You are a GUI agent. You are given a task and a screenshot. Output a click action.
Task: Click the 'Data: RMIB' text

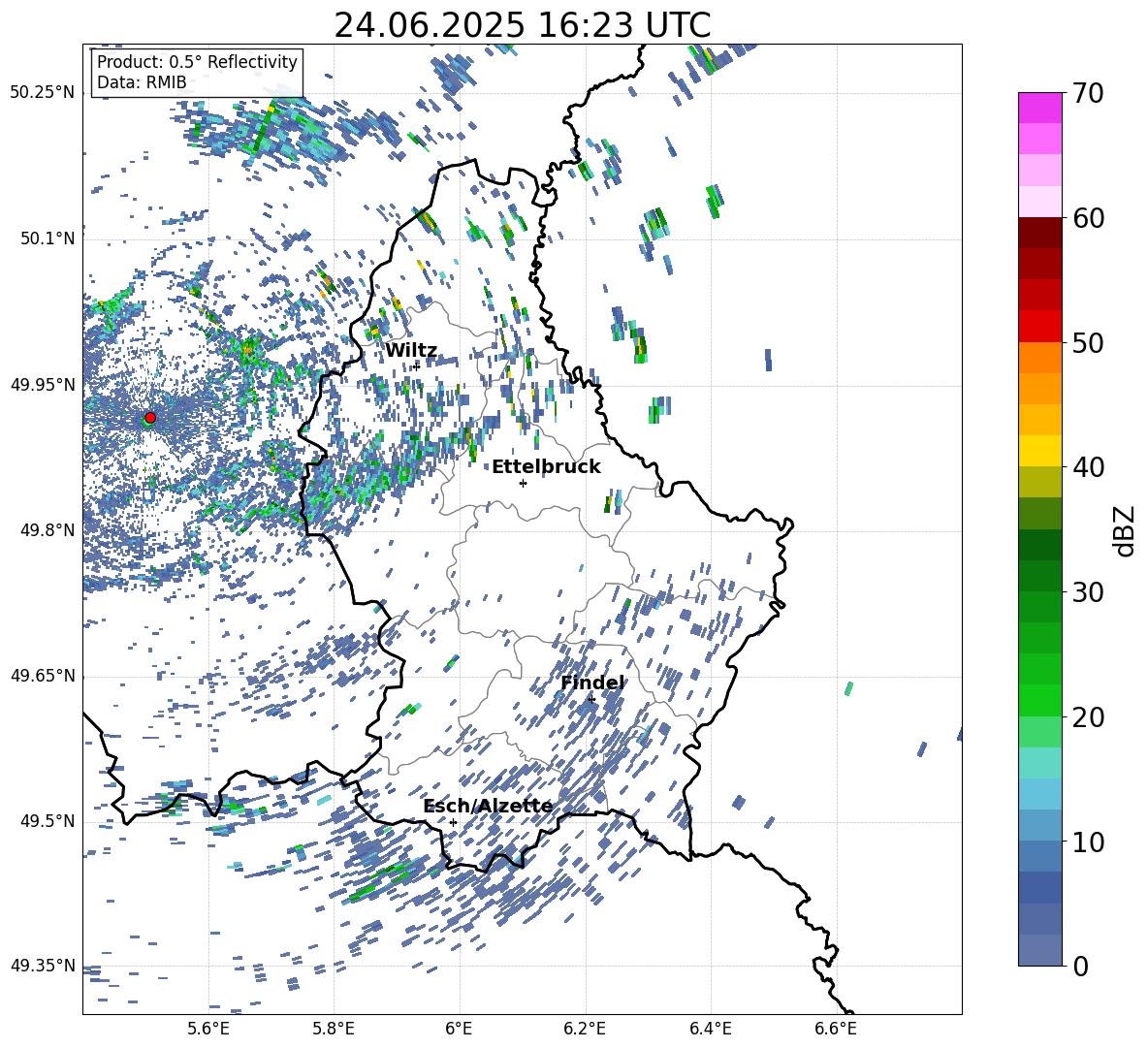pyautogui.click(x=142, y=82)
